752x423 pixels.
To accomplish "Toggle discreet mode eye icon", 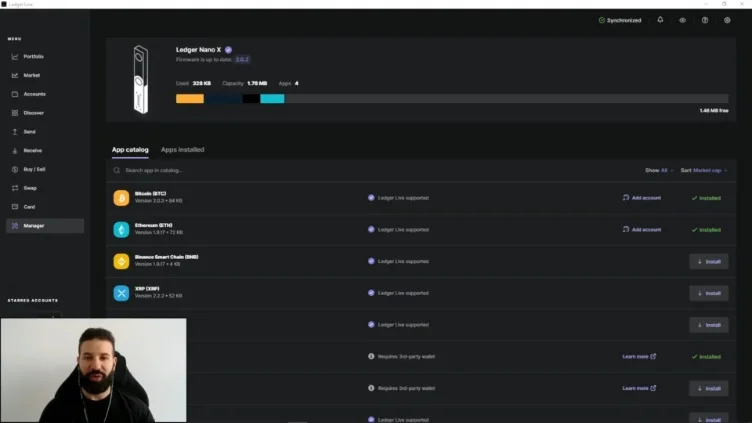I will (x=682, y=20).
